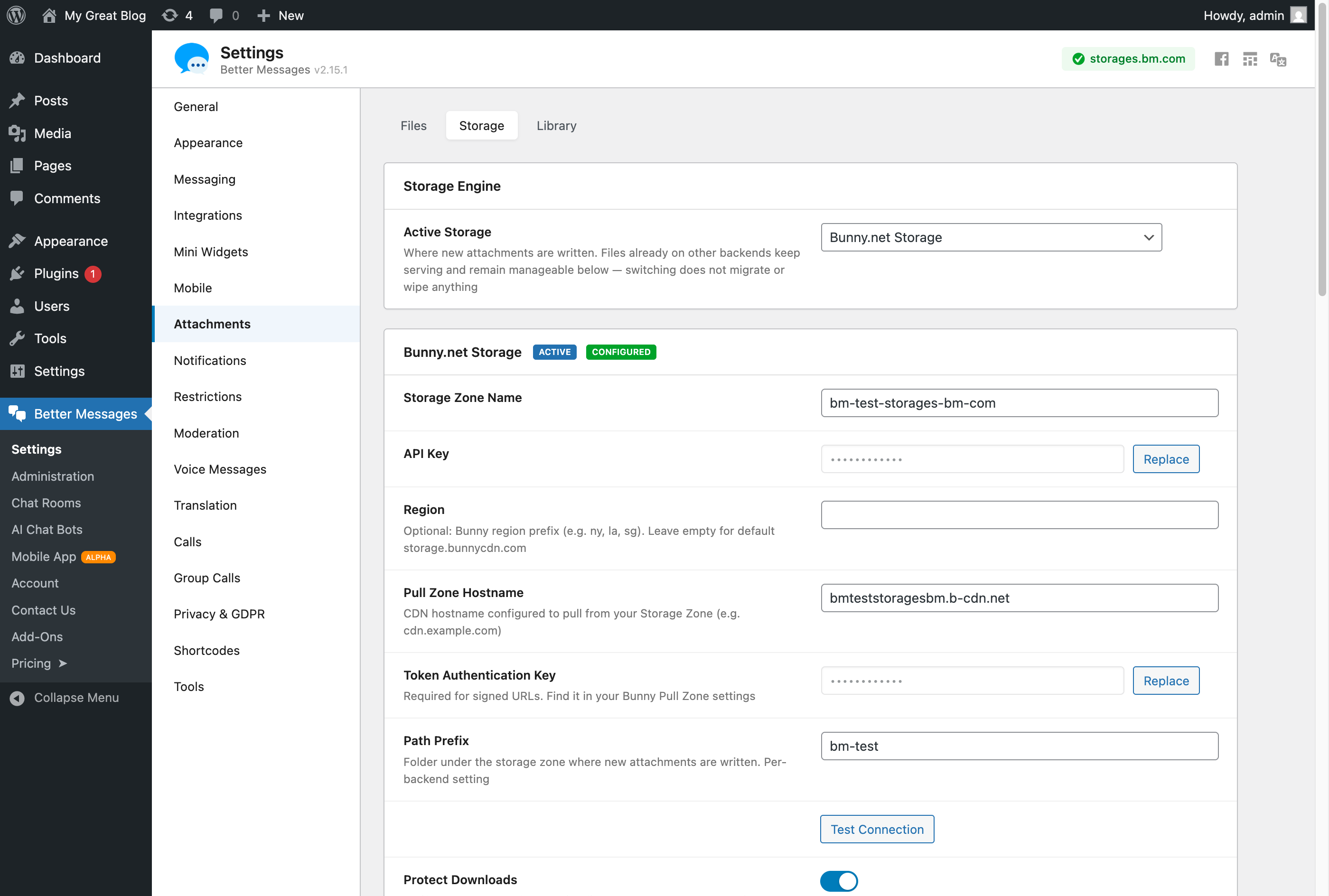Click the Path Prefix field

(x=1020, y=746)
